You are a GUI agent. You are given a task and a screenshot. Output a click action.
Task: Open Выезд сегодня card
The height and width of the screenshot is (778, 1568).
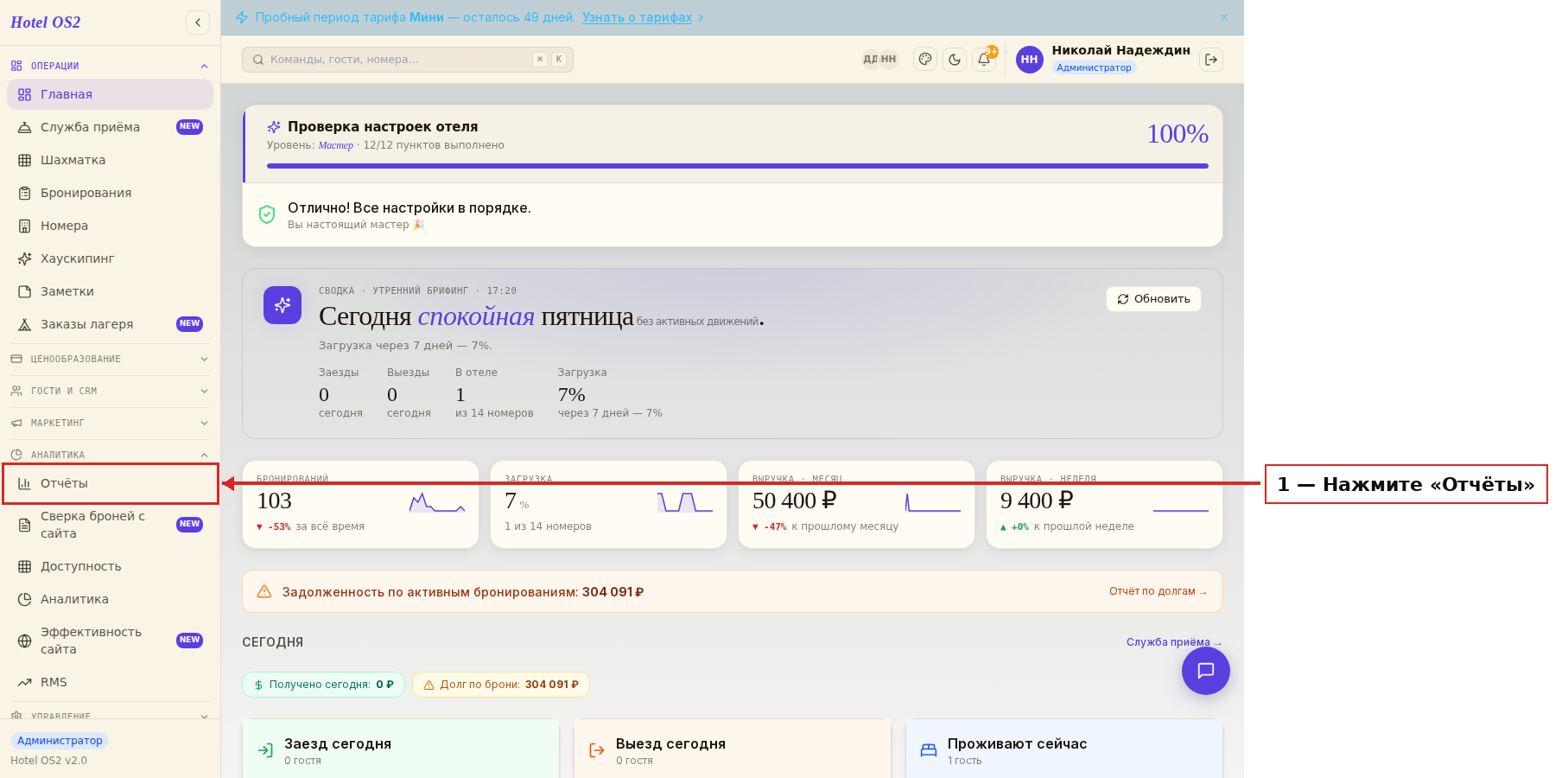tap(733, 749)
